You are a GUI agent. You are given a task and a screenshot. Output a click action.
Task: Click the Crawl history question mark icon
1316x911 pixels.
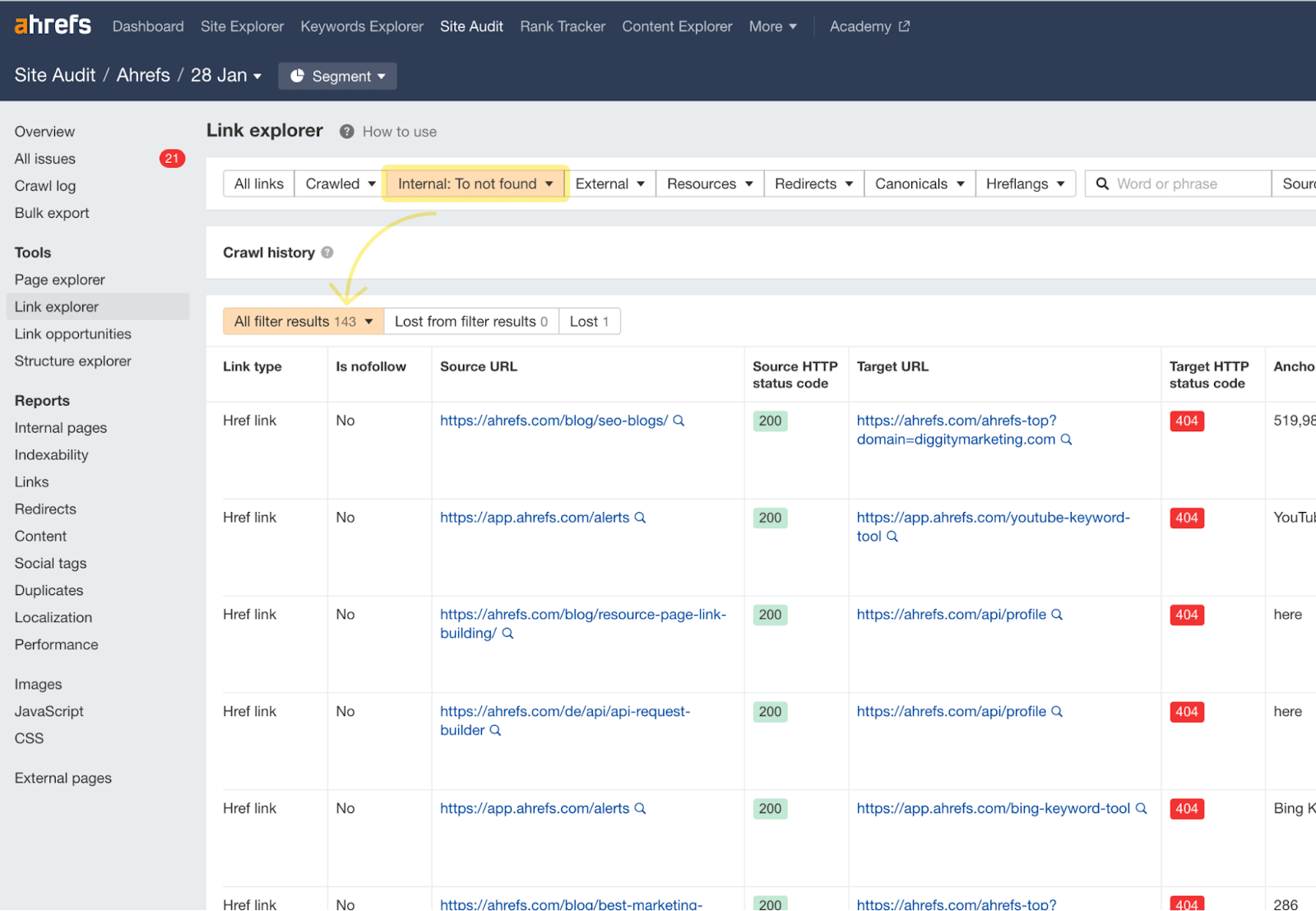coord(327,253)
